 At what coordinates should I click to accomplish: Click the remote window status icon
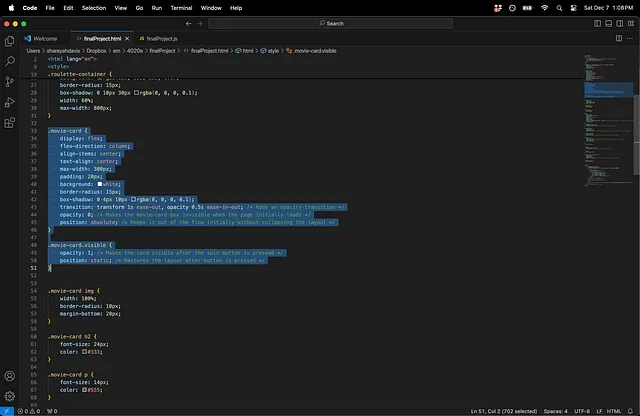(6, 410)
